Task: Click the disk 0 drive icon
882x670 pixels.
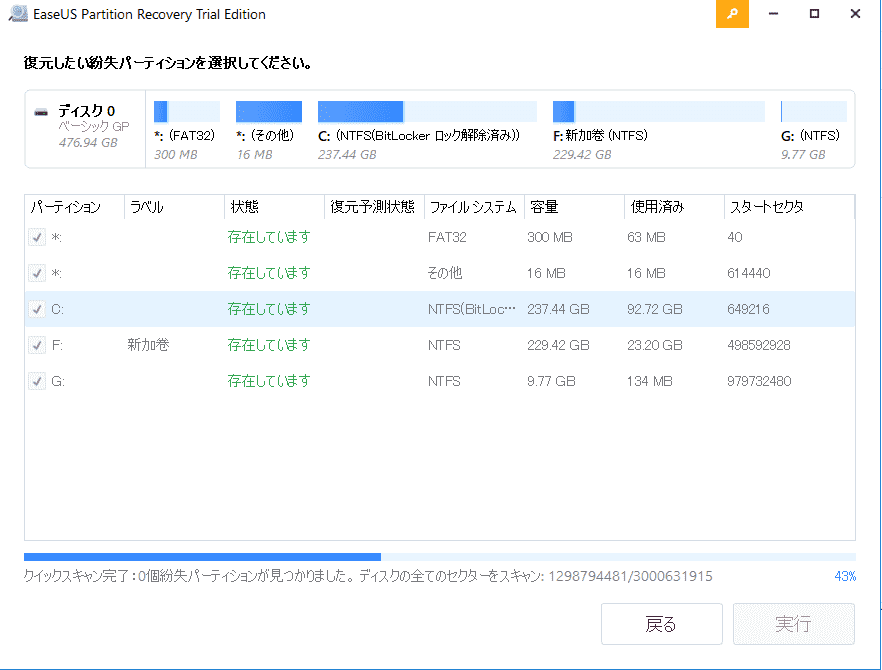Action: tap(41, 112)
